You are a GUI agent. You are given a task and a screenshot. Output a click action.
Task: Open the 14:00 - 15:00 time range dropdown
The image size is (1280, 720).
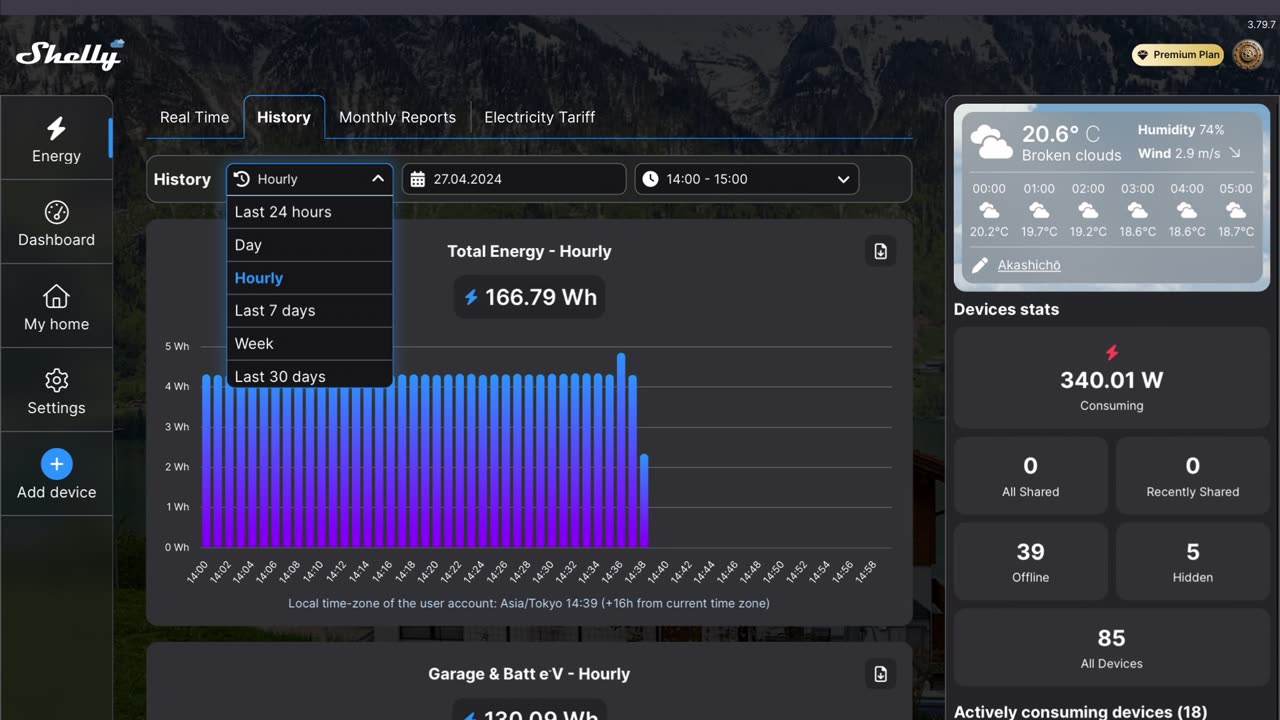click(746, 179)
